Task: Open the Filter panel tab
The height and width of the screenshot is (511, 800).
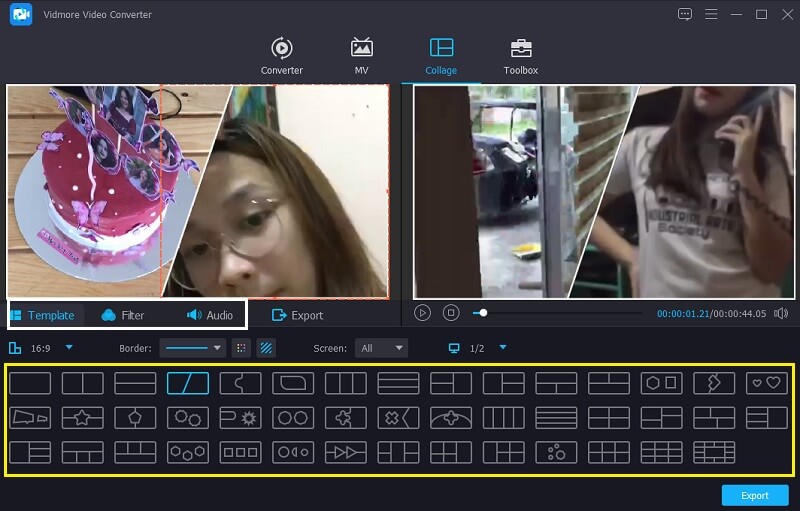Action: click(123, 315)
